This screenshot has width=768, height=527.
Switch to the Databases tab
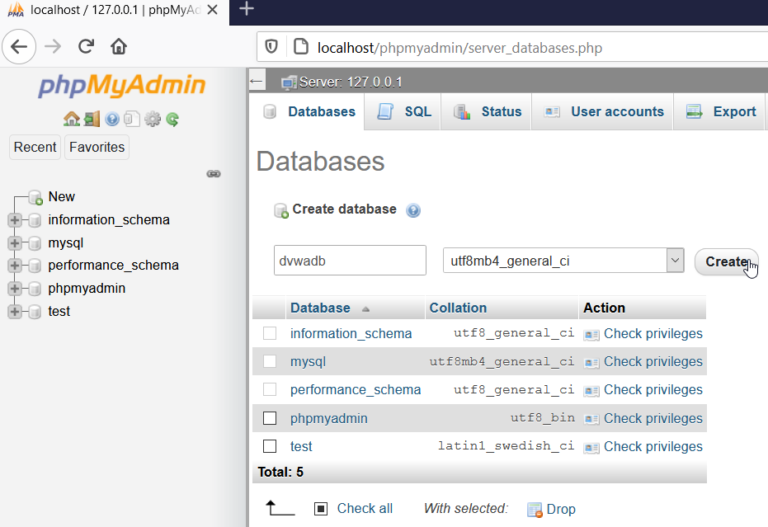(308, 112)
